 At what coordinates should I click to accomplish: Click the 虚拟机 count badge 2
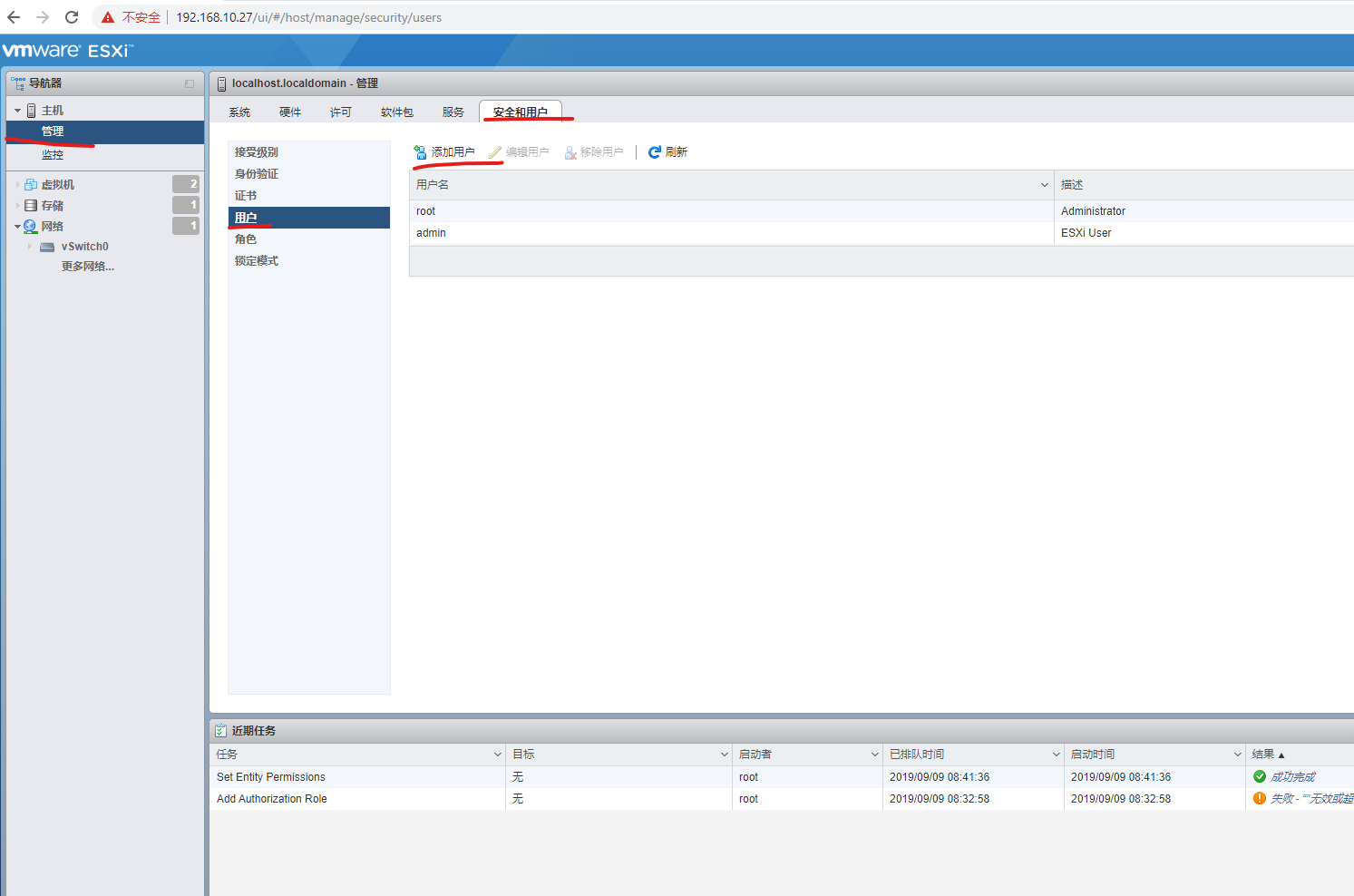click(186, 184)
